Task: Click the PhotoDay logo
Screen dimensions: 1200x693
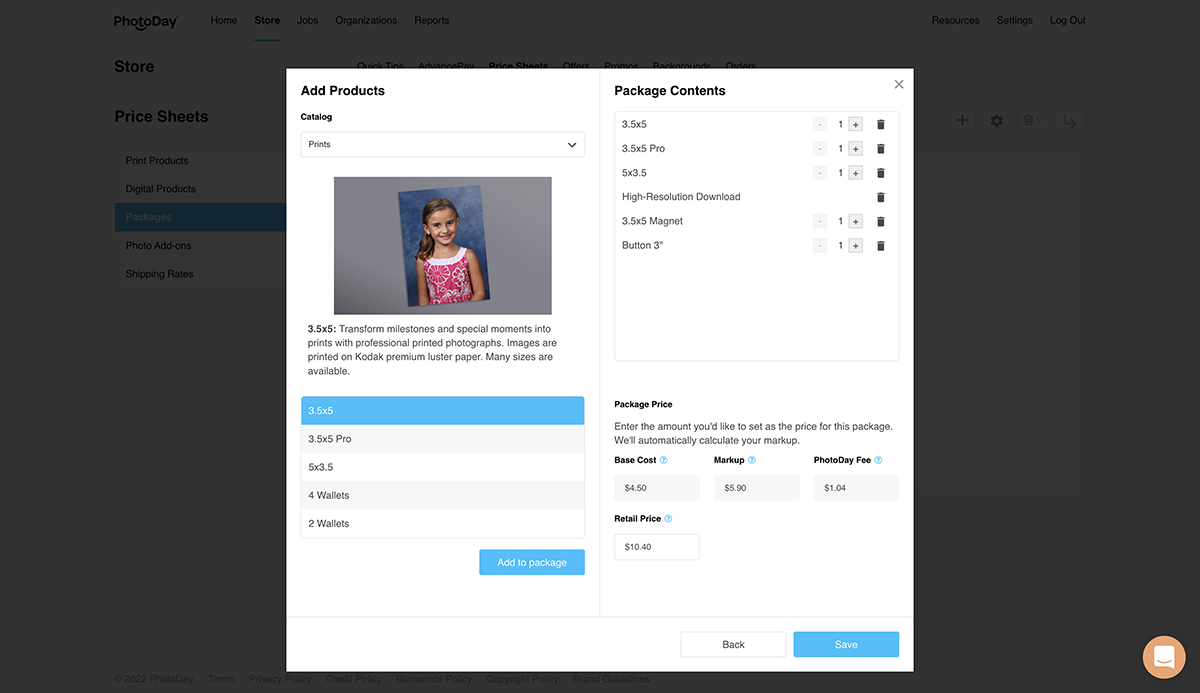Action: click(x=146, y=21)
